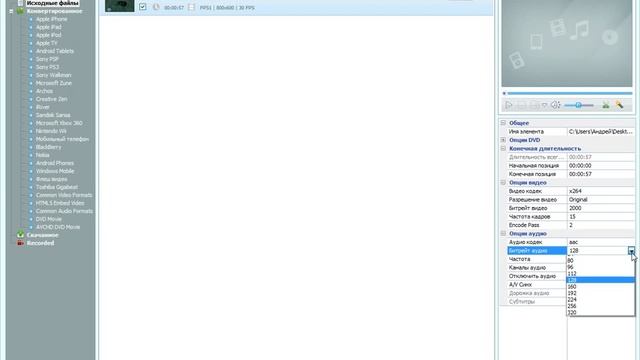Select the Apple iPad preset
The image size is (640, 360).
click(x=48, y=27)
